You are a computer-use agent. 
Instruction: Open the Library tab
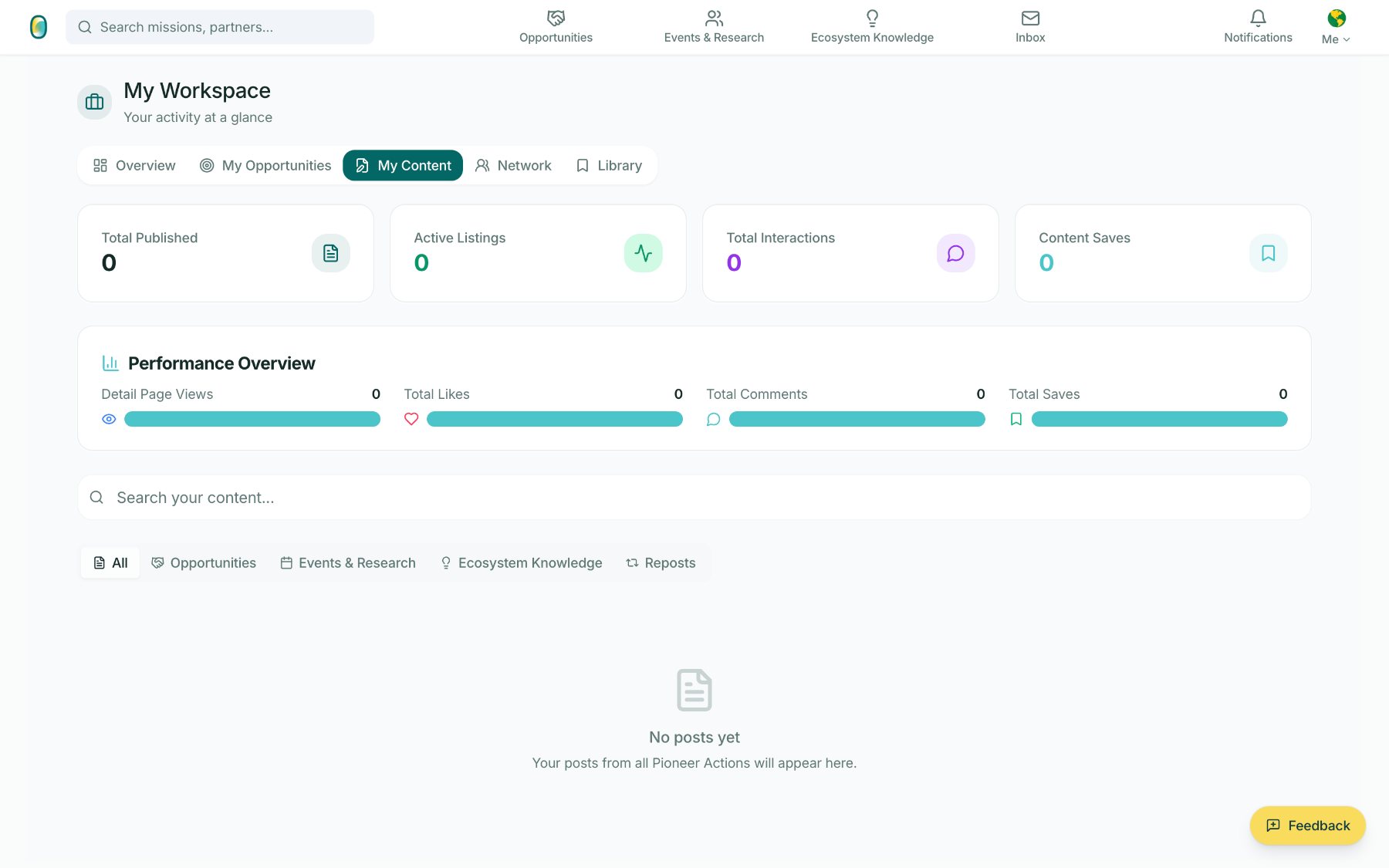(609, 165)
